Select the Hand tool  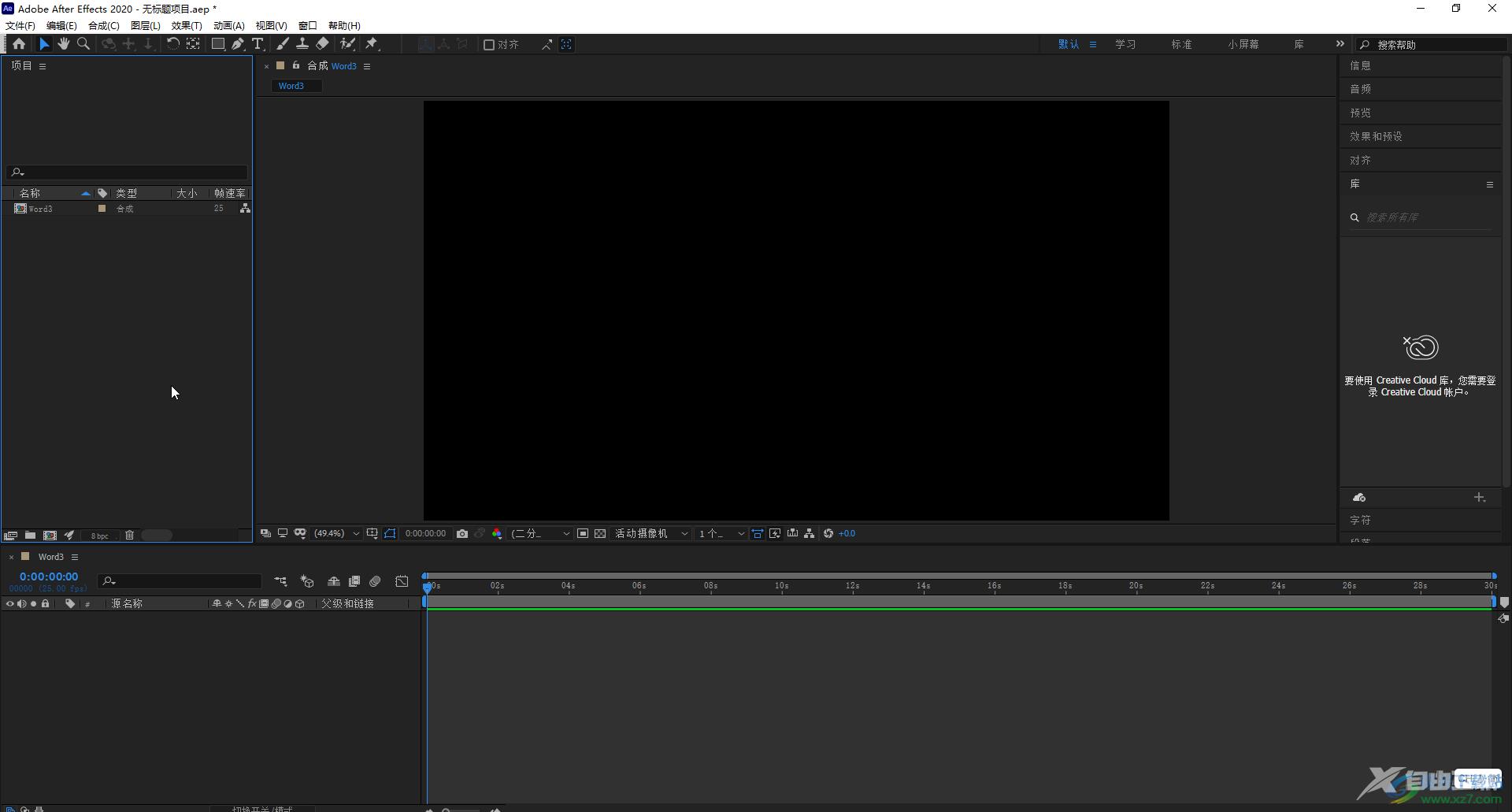point(64,44)
